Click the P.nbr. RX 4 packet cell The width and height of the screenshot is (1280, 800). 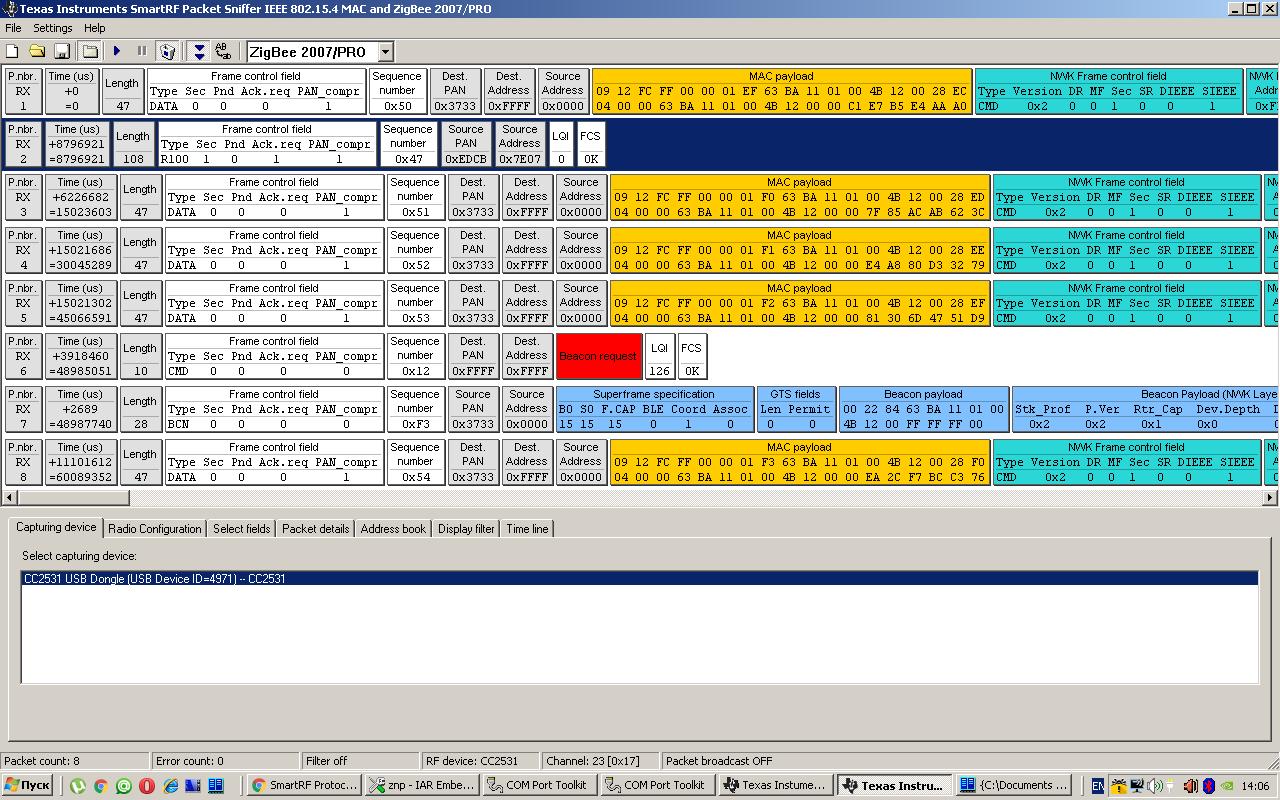click(23, 250)
